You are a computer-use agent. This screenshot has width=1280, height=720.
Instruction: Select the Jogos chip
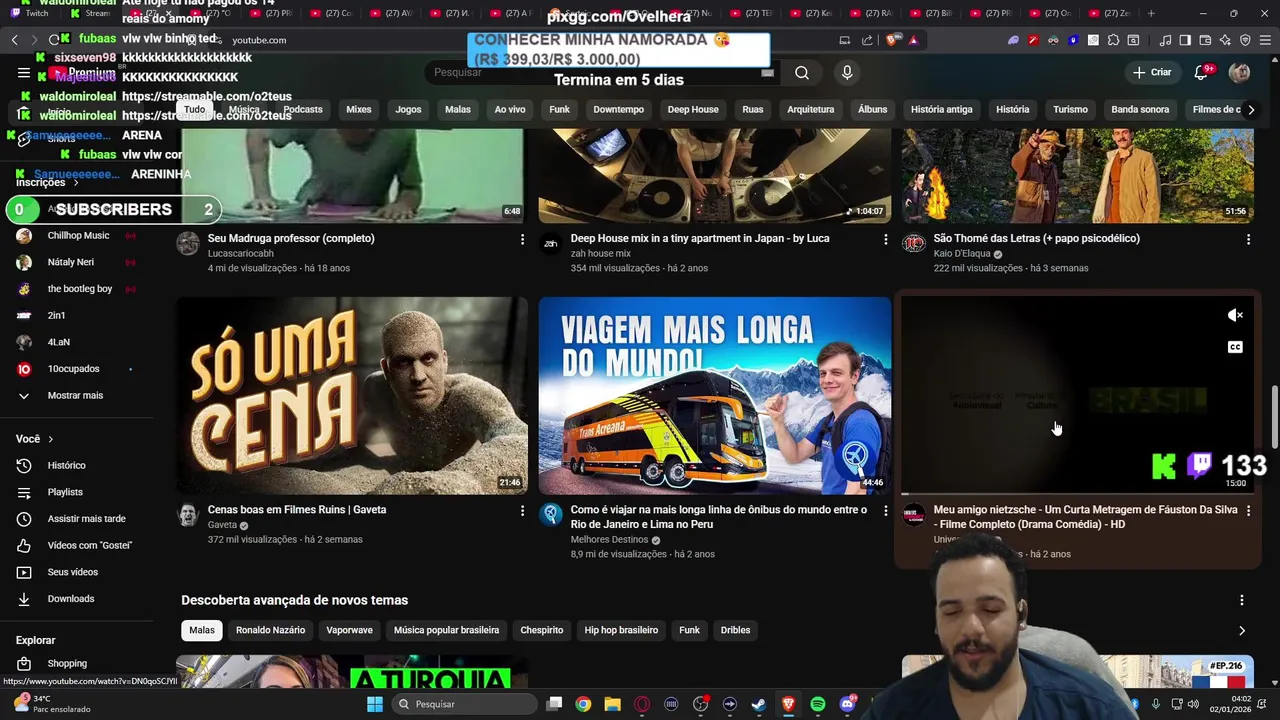click(x=409, y=109)
